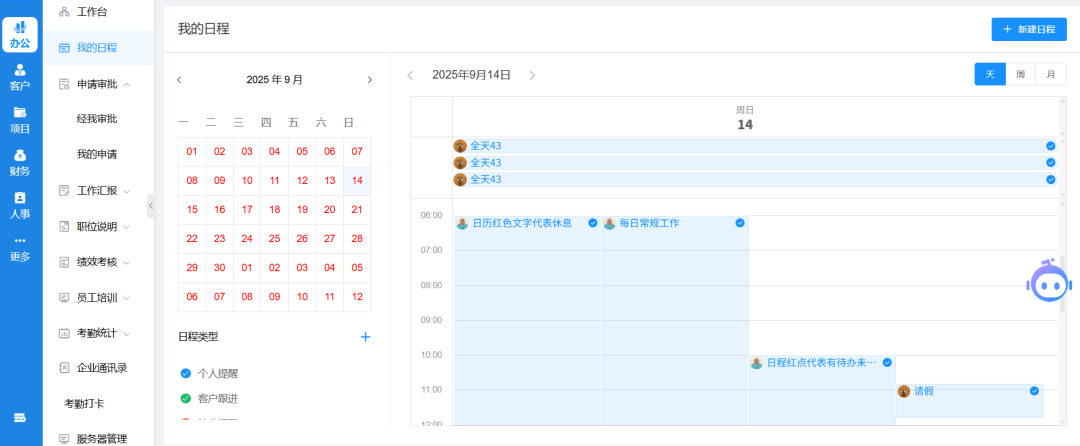
Task: Expand the 绩效考核 menu
Action: coord(127,262)
